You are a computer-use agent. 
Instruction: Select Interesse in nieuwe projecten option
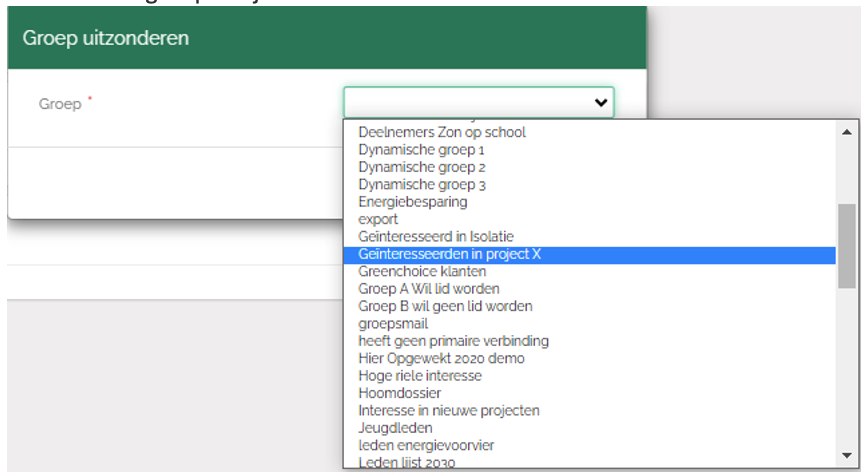[x=448, y=410]
